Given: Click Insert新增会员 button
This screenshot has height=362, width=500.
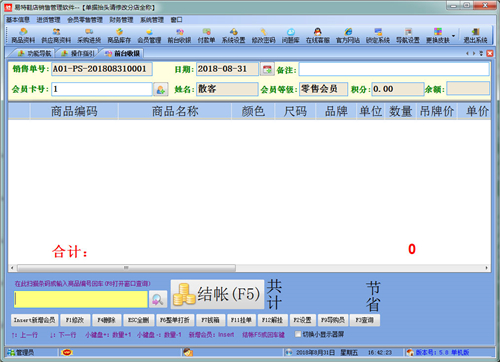Looking at the screenshot, I should coord(34,320).
